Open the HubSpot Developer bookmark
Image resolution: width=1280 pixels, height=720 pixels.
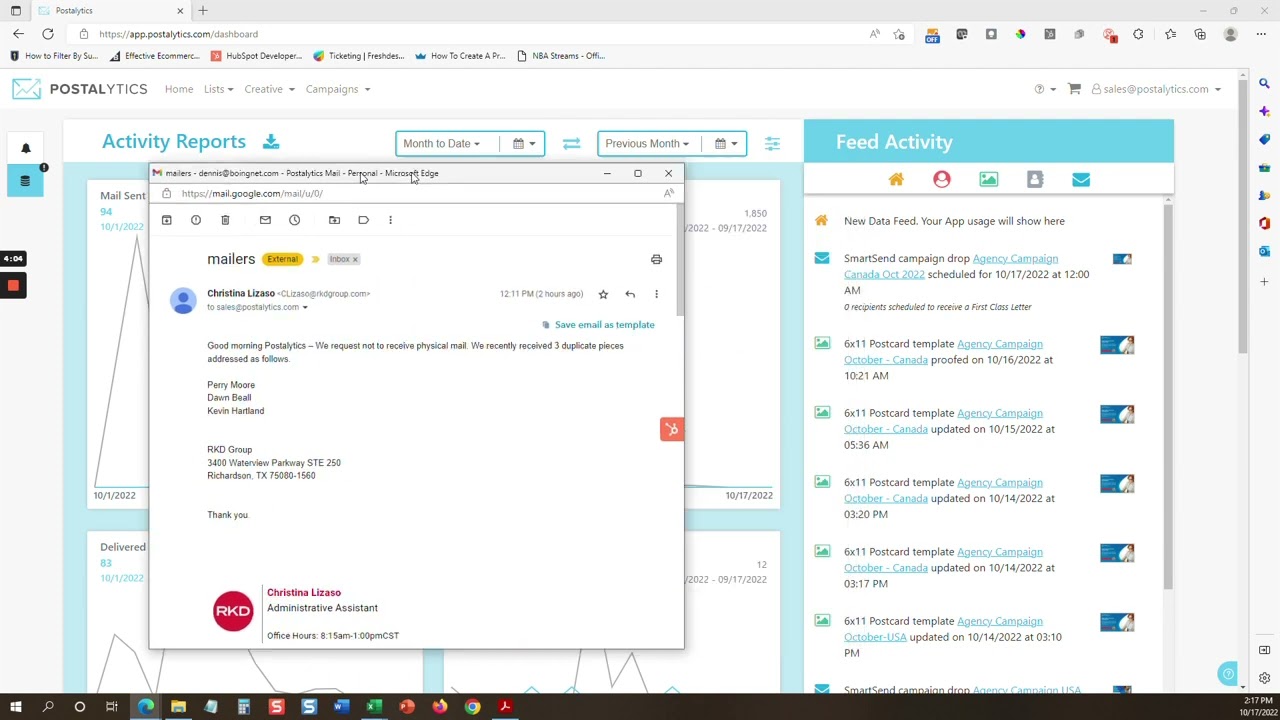point(256,56)
